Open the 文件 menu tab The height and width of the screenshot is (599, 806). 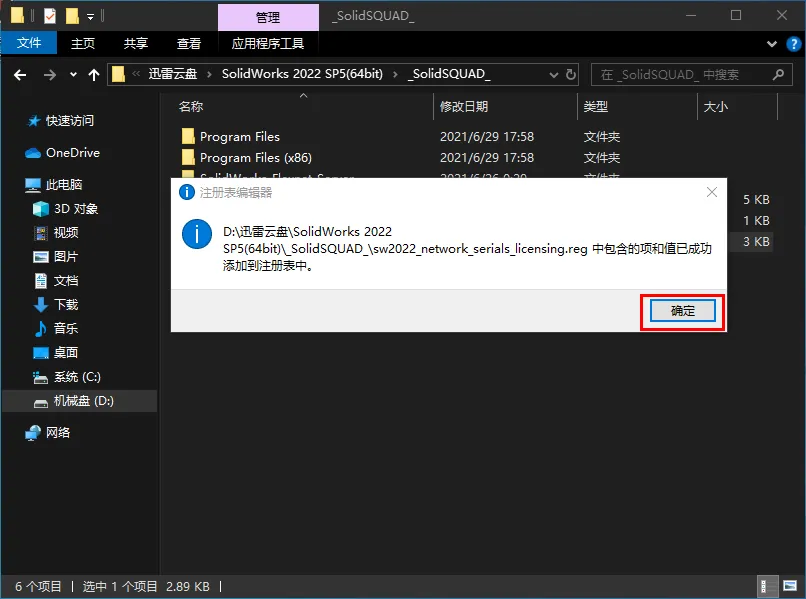[x=29, y=43]
